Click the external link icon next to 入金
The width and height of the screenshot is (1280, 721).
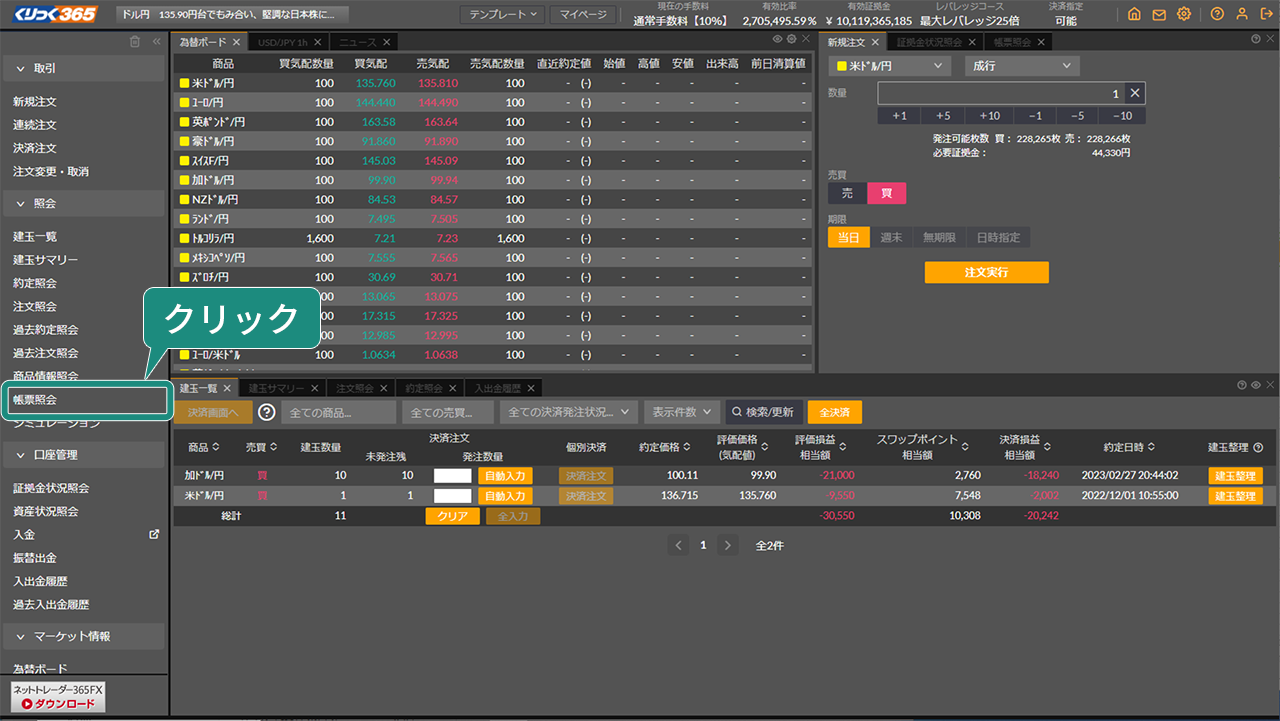click(154, 534)
